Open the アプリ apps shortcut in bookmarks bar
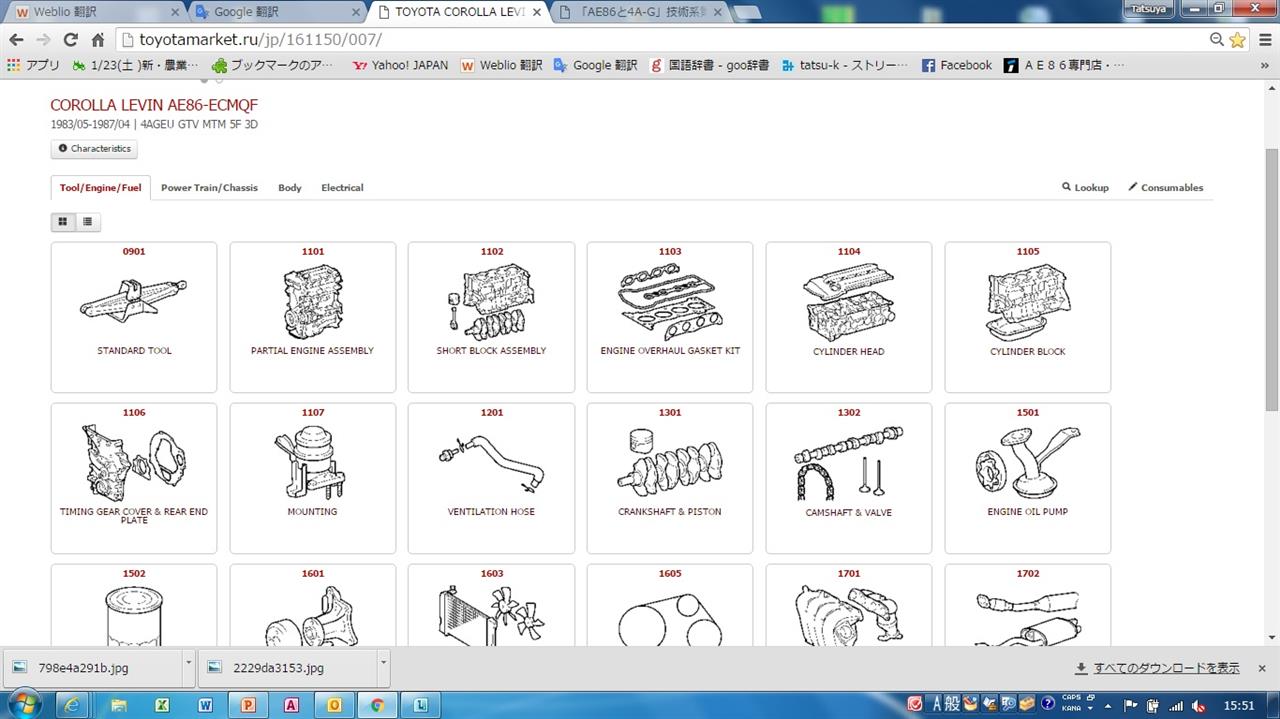 pos(34,65)
